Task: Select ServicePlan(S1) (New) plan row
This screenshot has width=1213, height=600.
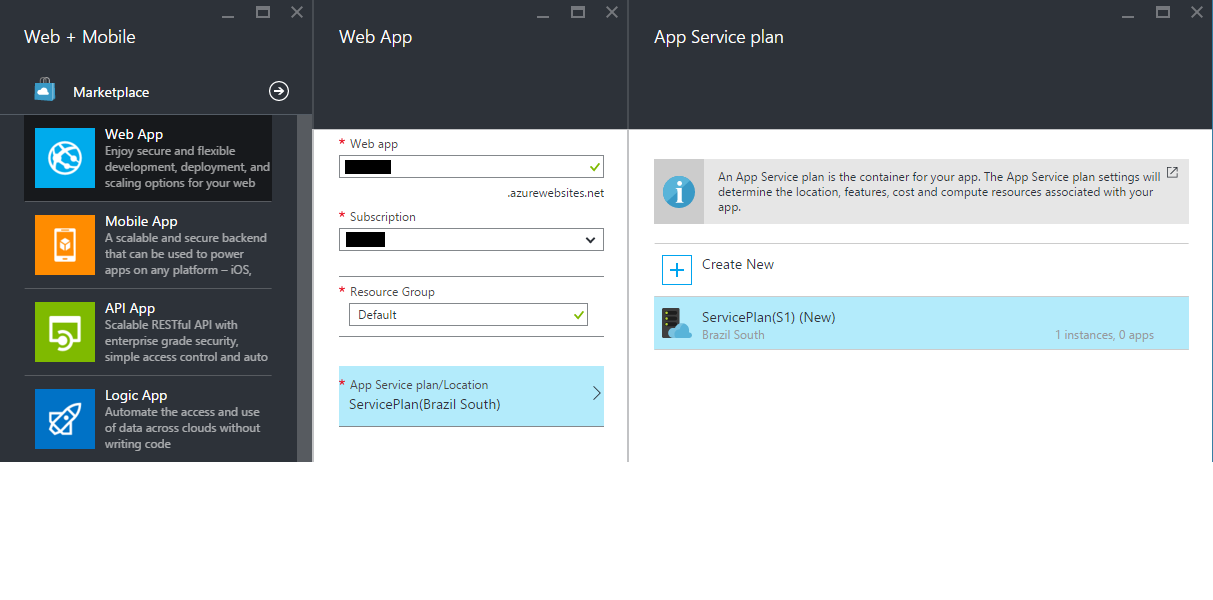Action: [x=921, y=323]
